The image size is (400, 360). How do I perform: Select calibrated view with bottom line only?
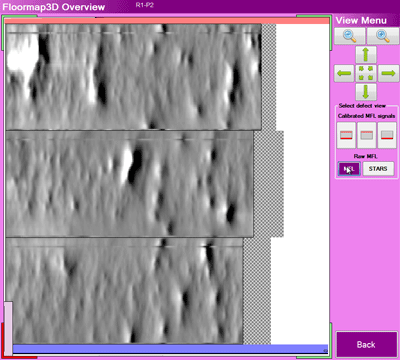coord(387,135)
